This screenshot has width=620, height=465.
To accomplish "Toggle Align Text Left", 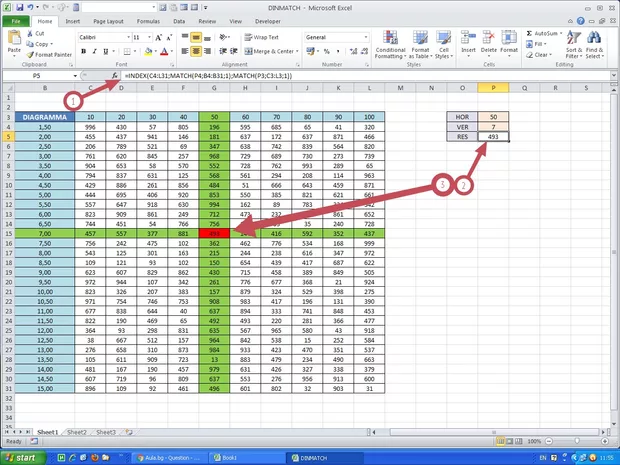I will tap(185, 51).
